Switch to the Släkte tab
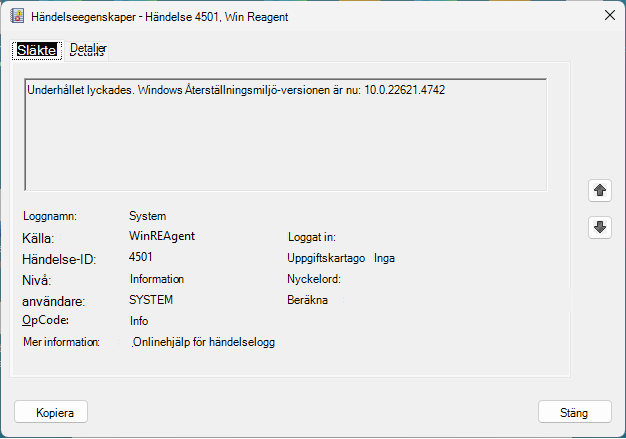Image resolution: width=626 pixels, height=439 pixels. (37, 50)
